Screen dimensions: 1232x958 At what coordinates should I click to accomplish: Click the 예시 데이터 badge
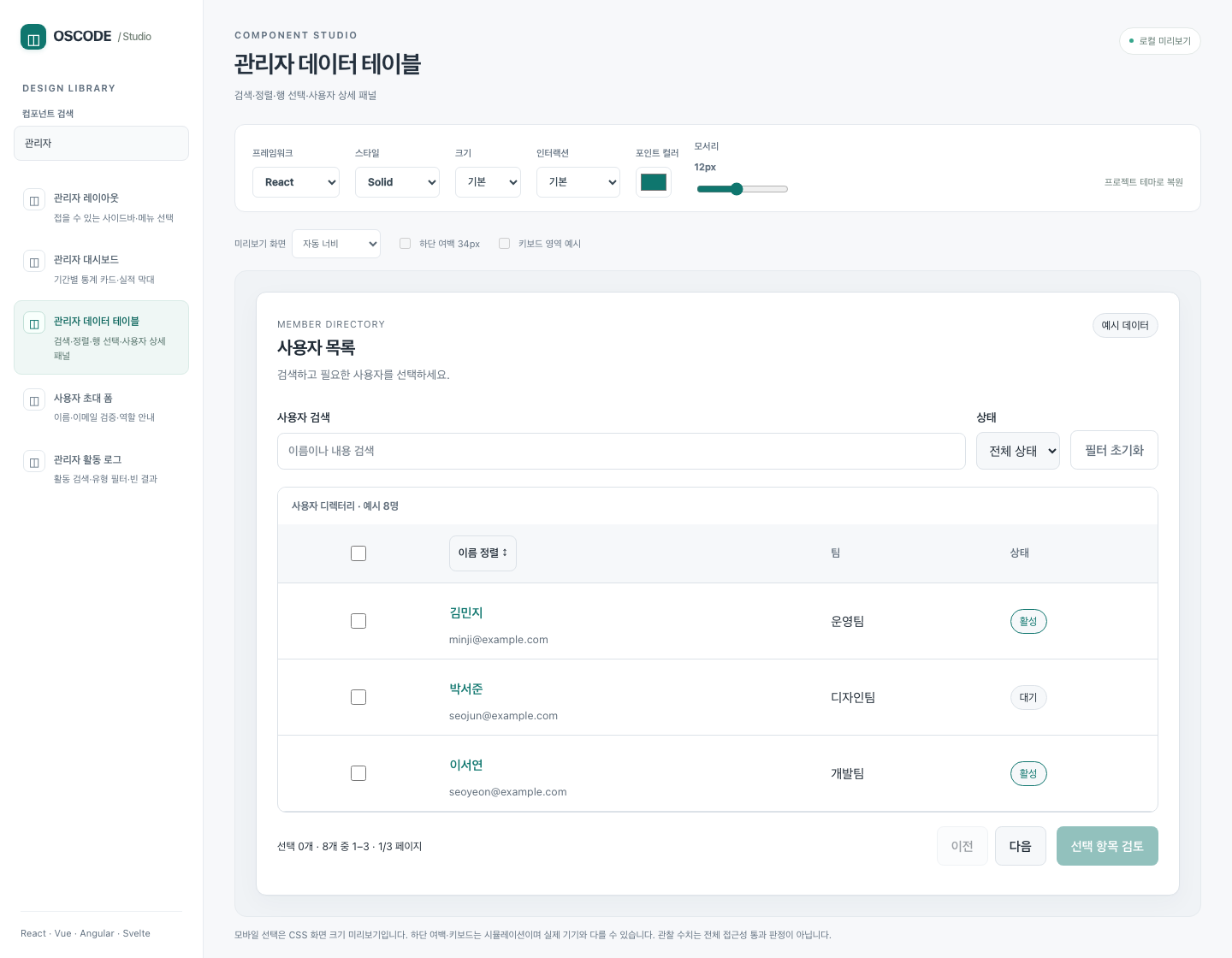tap(1125, 325)
